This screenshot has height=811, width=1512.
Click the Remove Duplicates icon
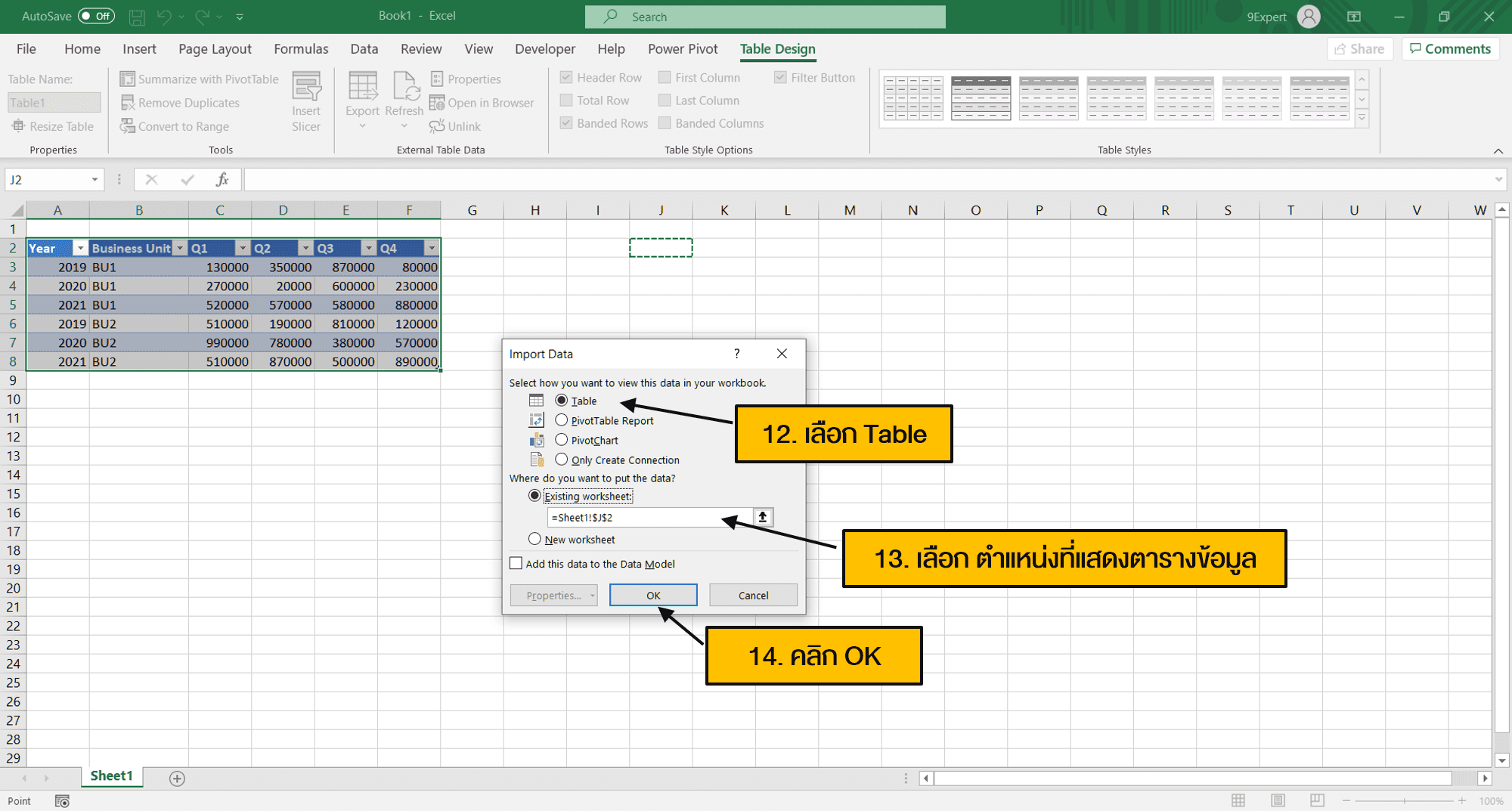click(128, 102)
